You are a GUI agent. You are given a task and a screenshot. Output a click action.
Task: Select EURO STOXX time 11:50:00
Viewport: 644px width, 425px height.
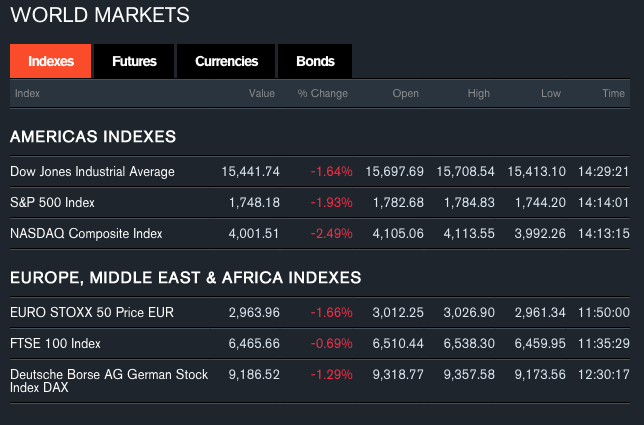click(x=603, y=312)
